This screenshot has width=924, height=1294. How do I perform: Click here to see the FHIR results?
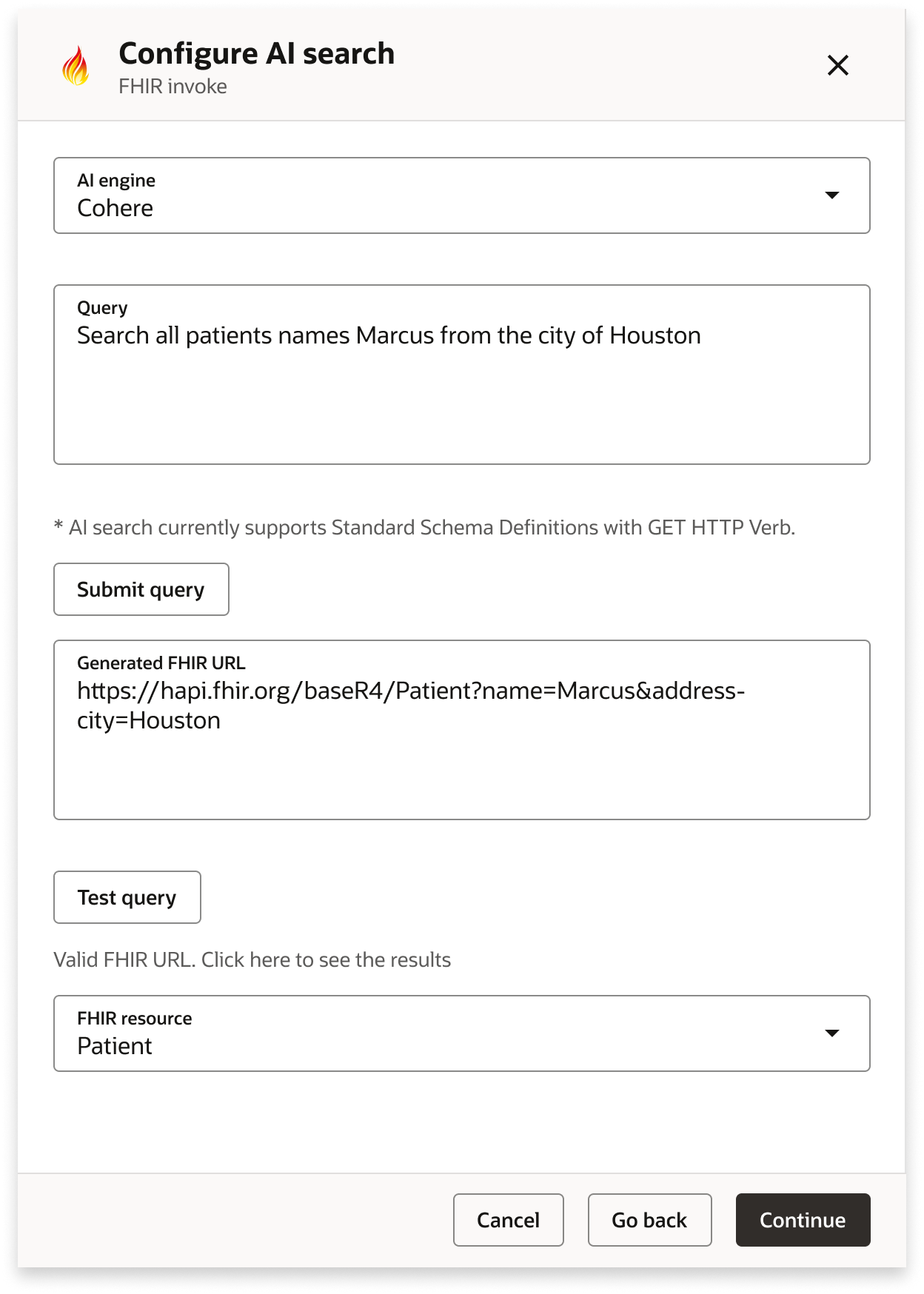point(252,959)
